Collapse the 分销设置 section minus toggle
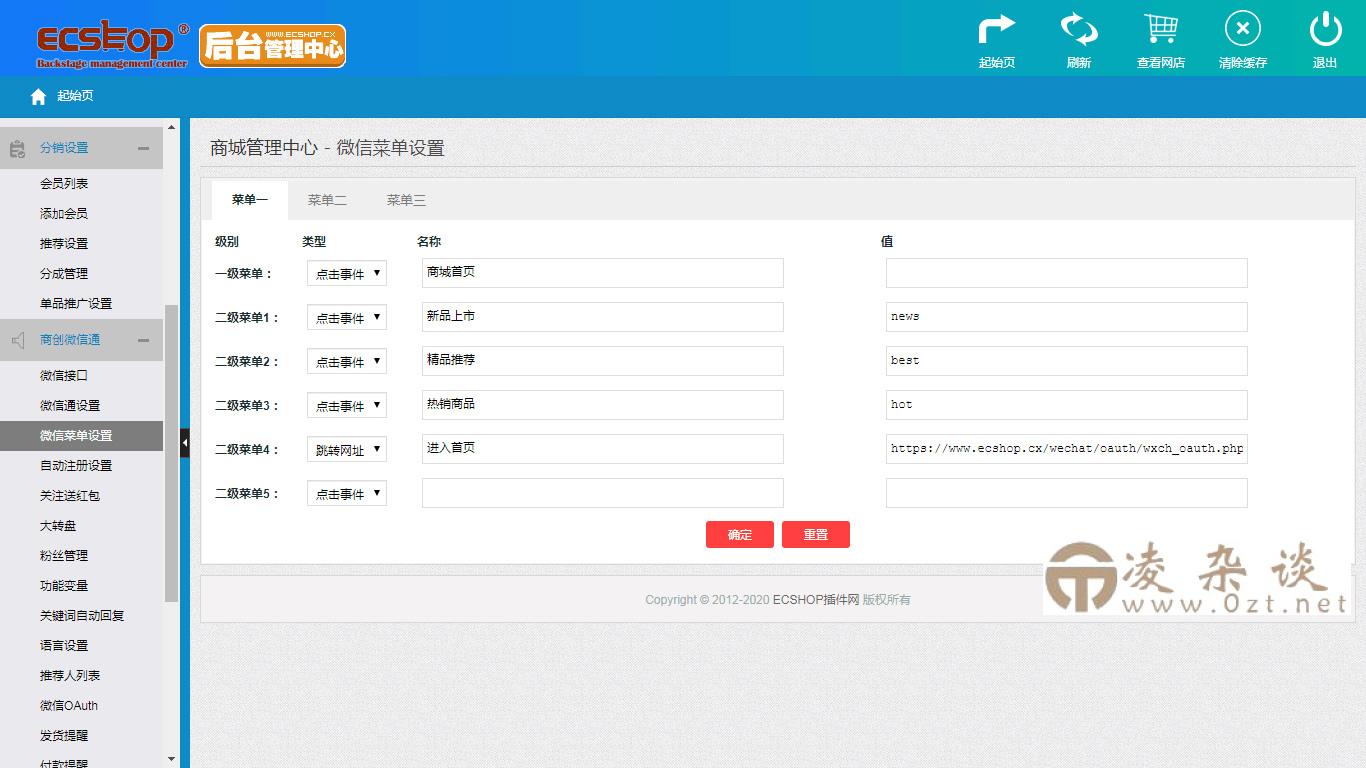 pyautogui.click(x=143, y=148)
